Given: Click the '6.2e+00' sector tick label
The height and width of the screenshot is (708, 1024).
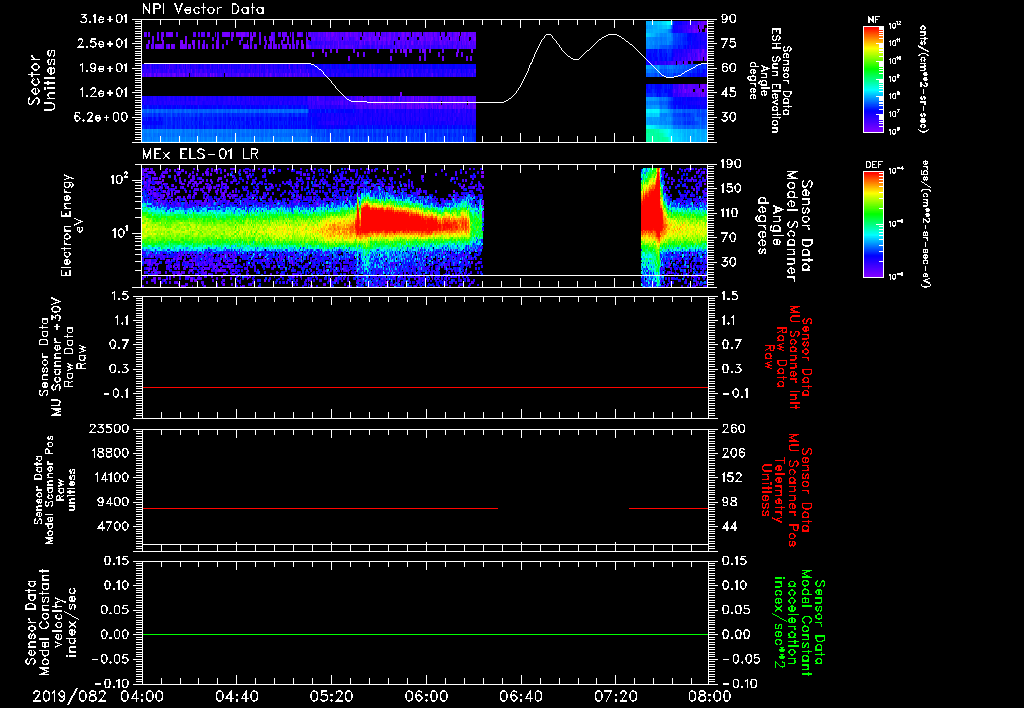Looking at the screenshot, I should point(103,117).
